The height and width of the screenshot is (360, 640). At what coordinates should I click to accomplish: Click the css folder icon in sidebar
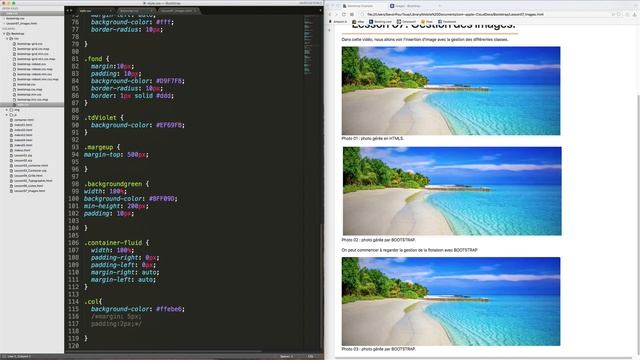point(11,38)
